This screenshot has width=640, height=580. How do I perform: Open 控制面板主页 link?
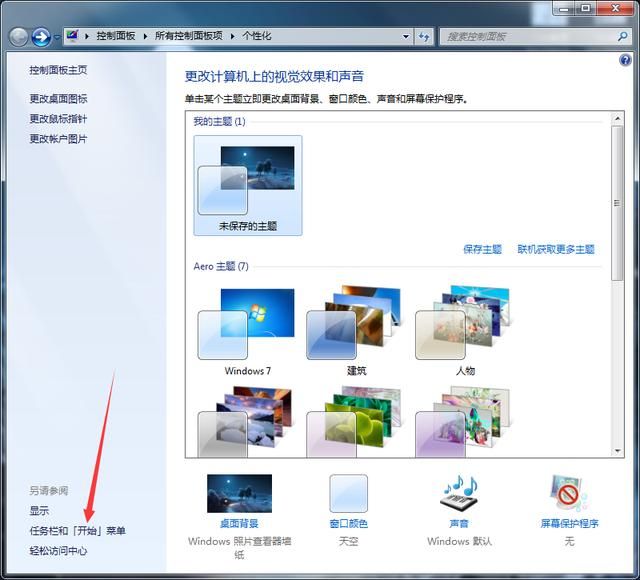58,70
